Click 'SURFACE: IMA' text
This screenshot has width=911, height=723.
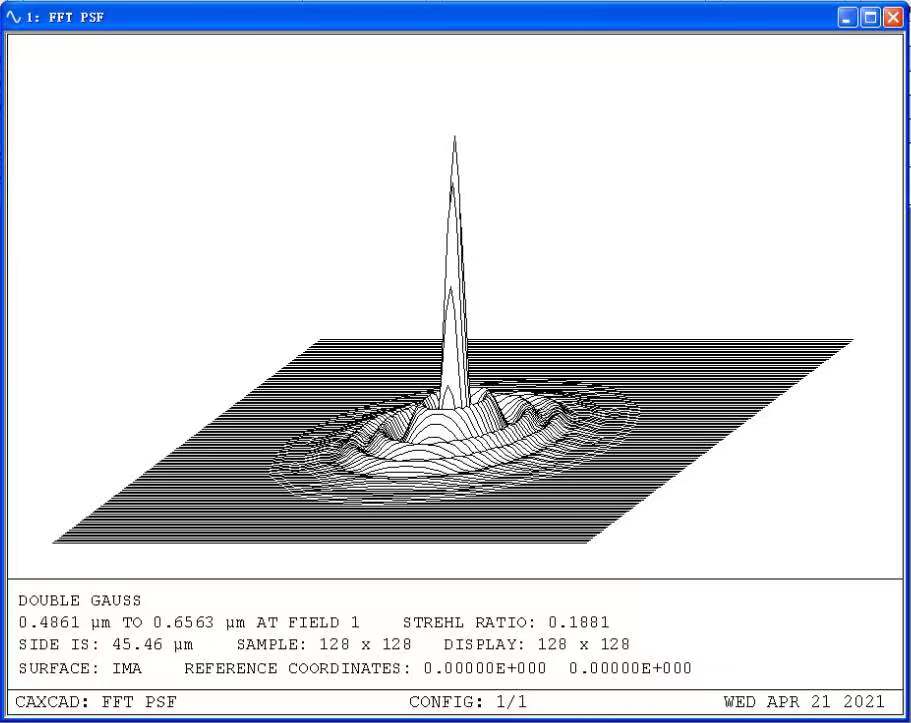(80, 668)
